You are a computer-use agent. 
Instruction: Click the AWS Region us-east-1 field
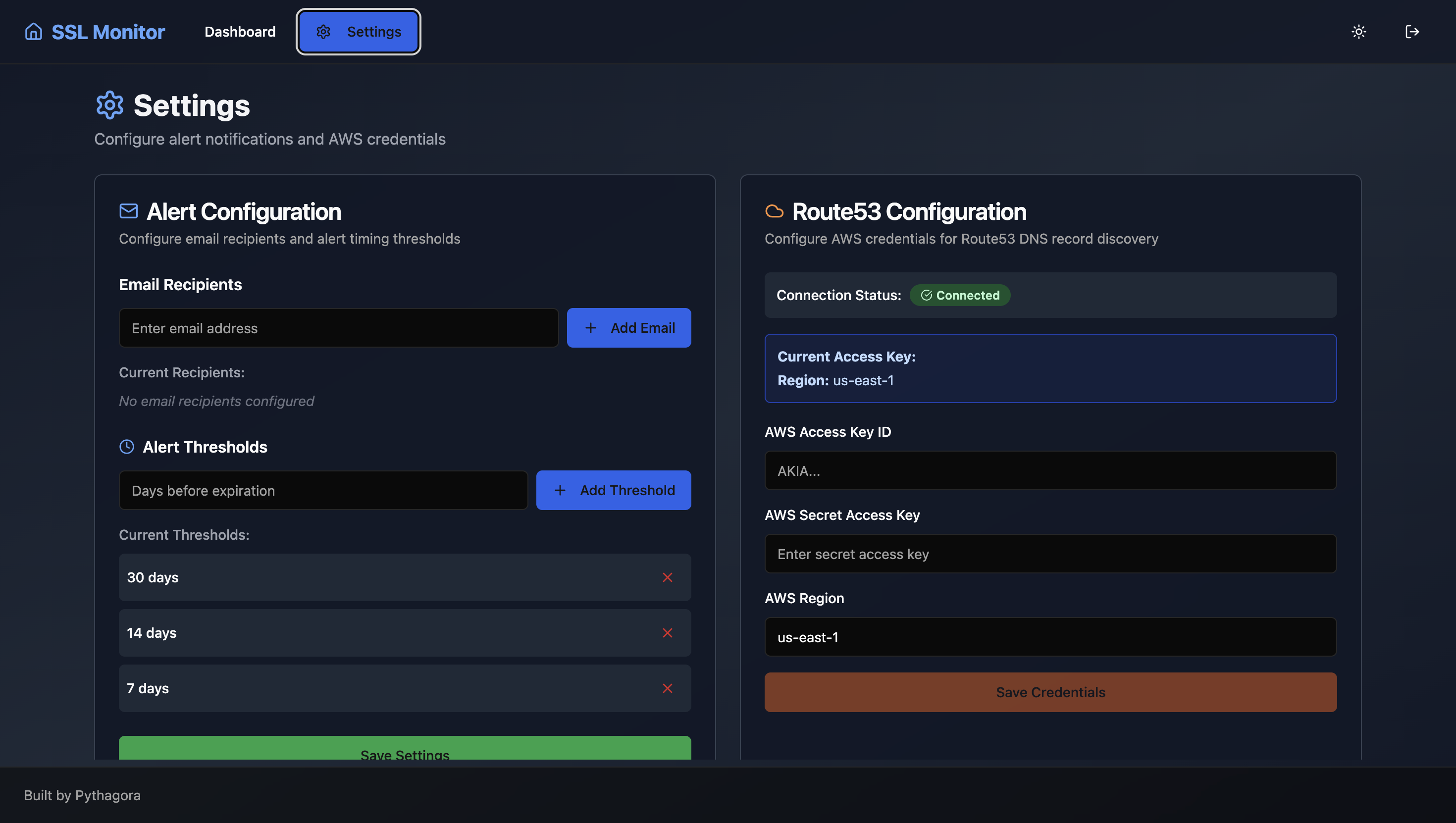coord(1050,637)
